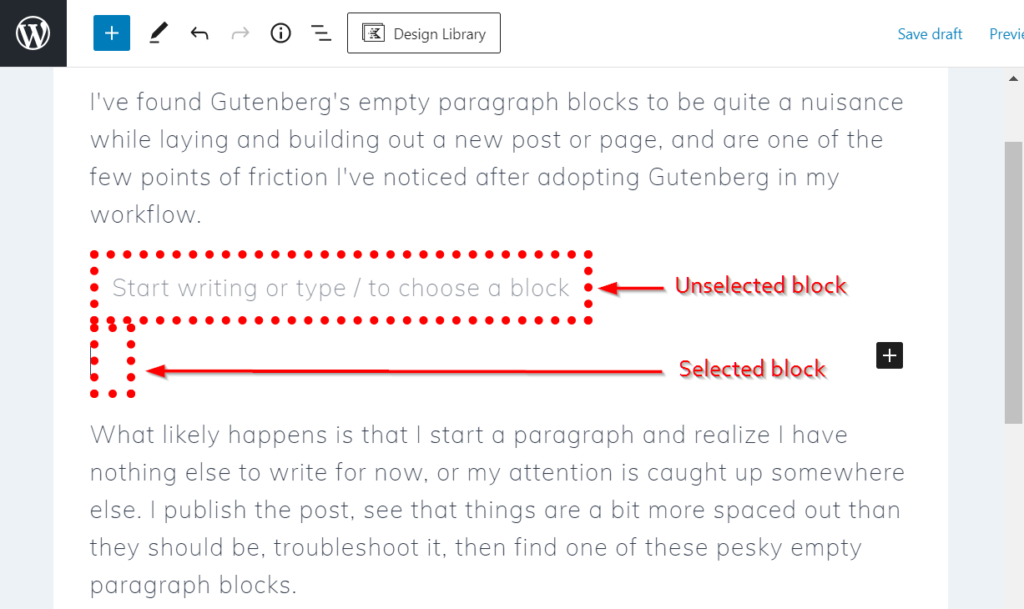
Task: Undo the last change
Action: tap(199, 33)
